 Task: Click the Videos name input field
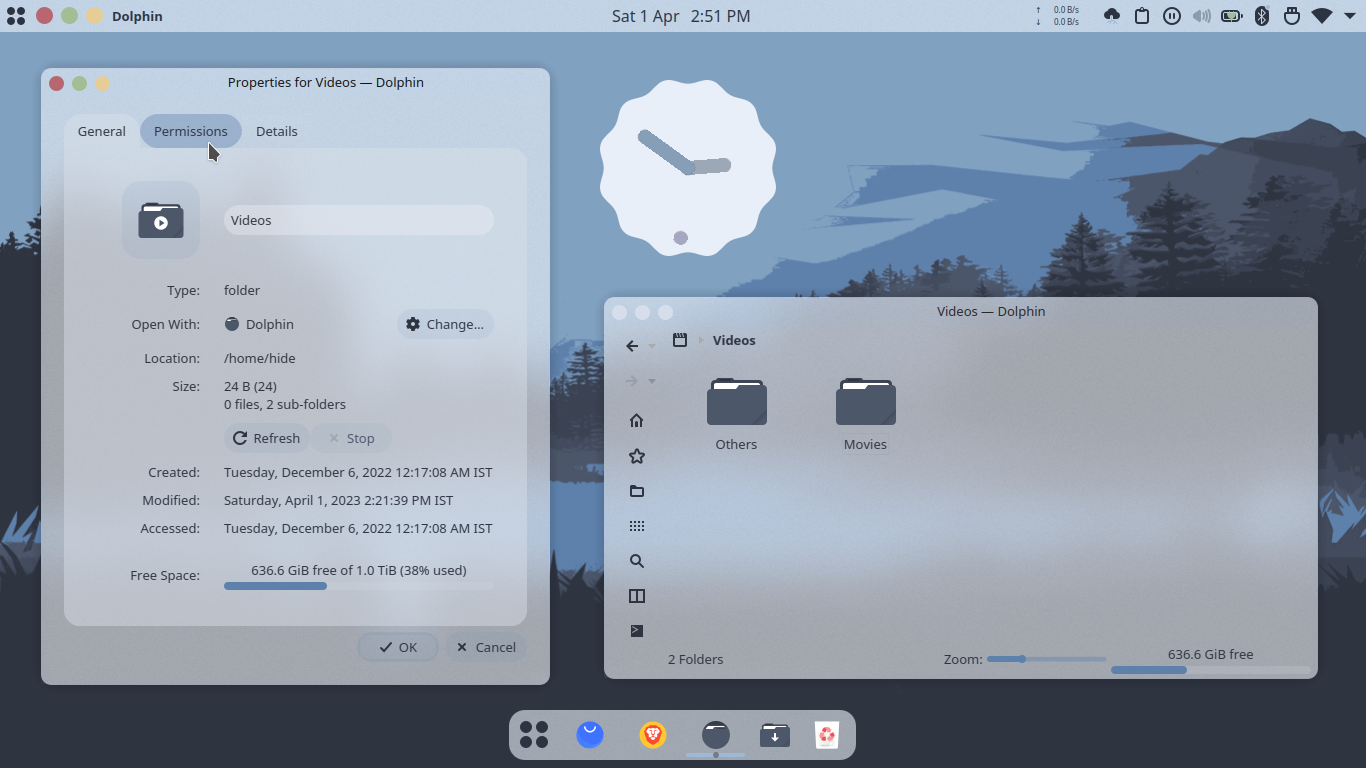359,221
